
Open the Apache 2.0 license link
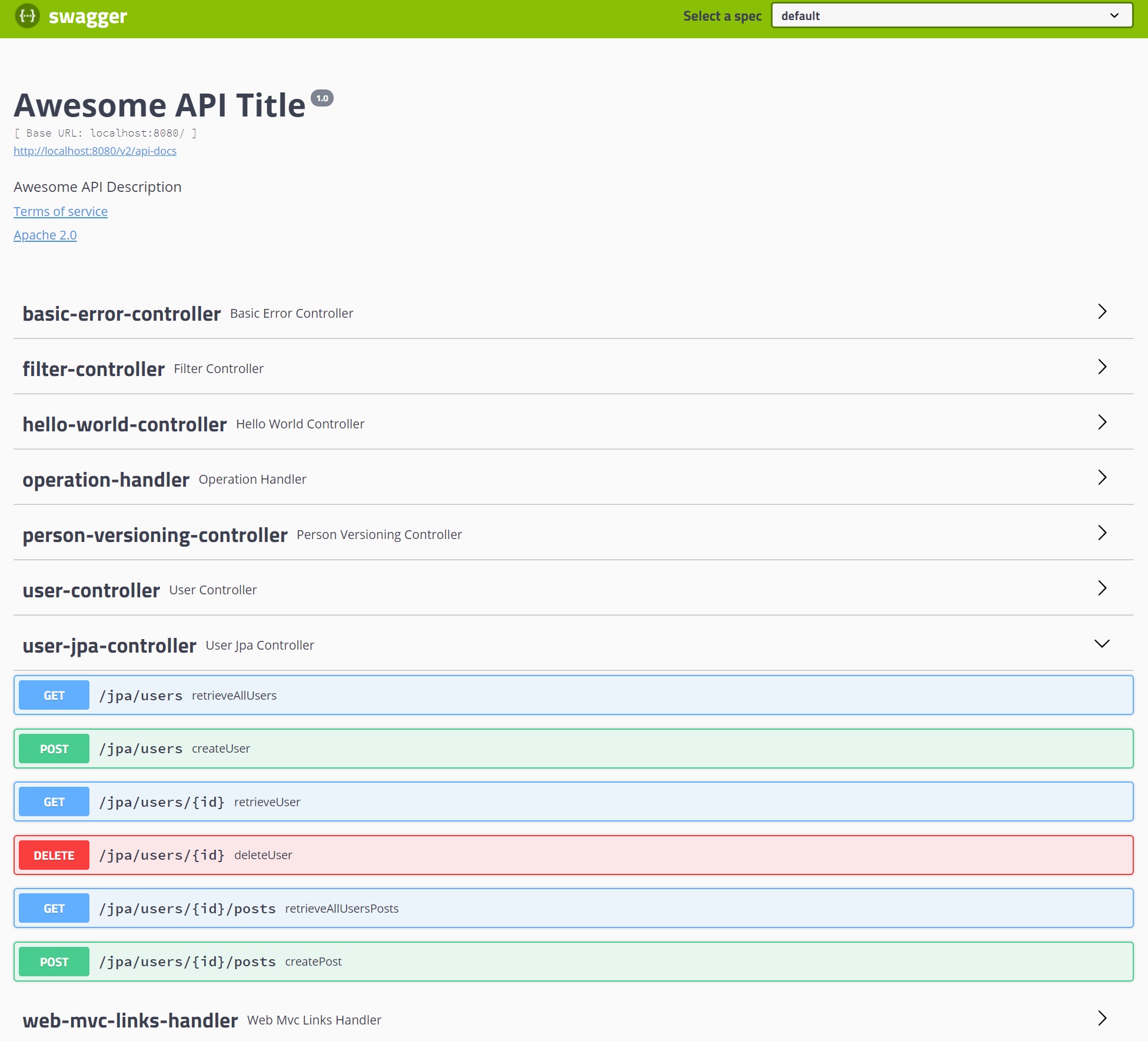[45, 235]
